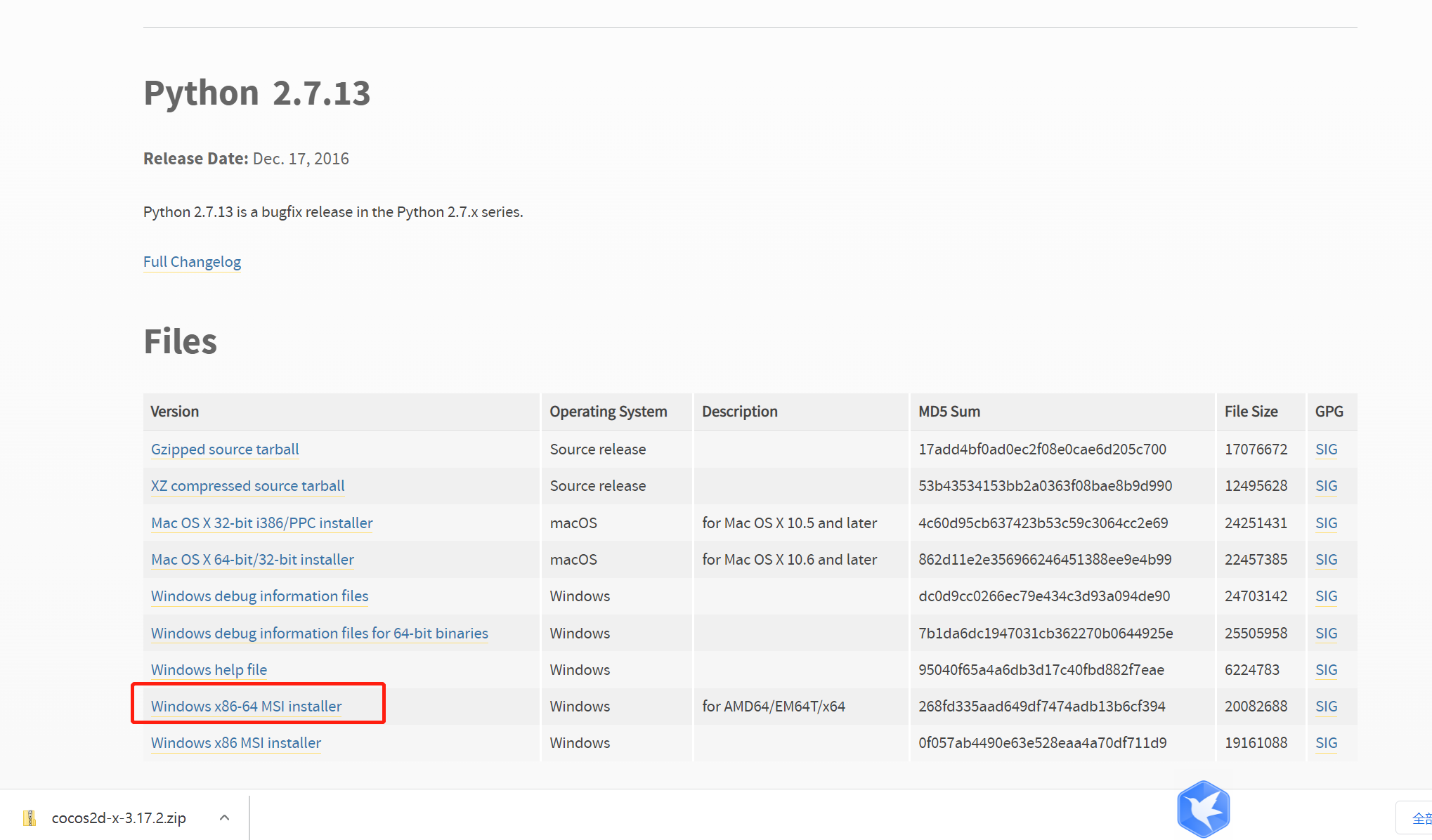The height and width of the screenshot is (840, 1432).
Task: Click the blue bird floating icon
Action: pyautogui.click(x=1203, y=808)
